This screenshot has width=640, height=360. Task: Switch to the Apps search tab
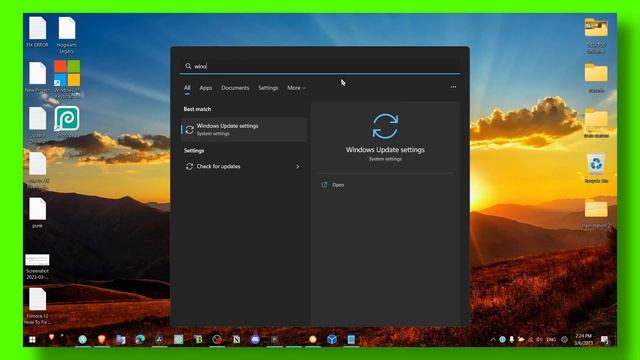[x=206, y=88]
